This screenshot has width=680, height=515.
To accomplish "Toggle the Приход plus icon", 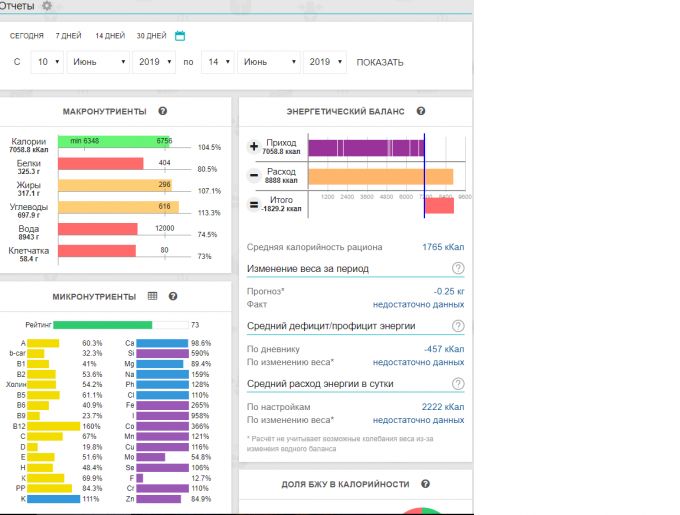I will (x=254, y=147).
